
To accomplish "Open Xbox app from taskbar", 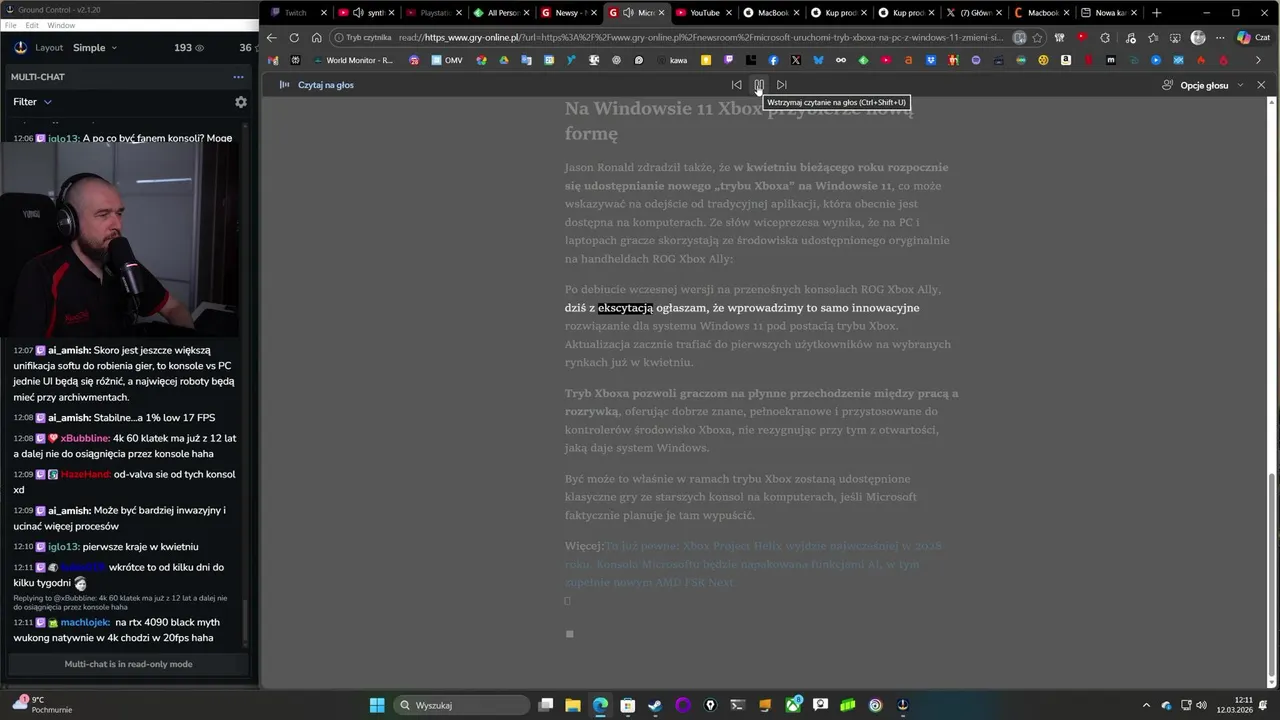I will pyautogui.click(x=793, y=705).
